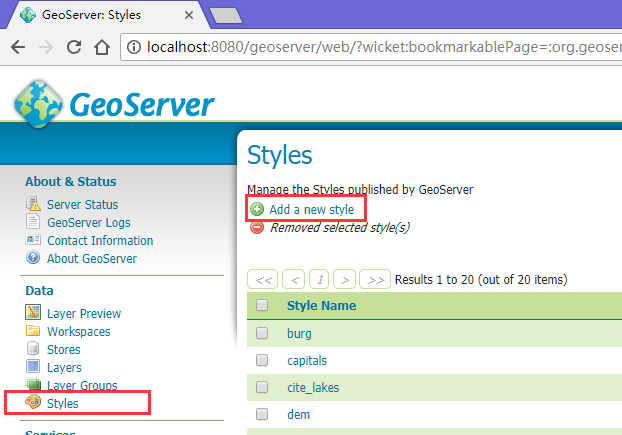This screenshot has width=622, height=435.
Task: Go to next page with > button
Action: coord(344,279)
